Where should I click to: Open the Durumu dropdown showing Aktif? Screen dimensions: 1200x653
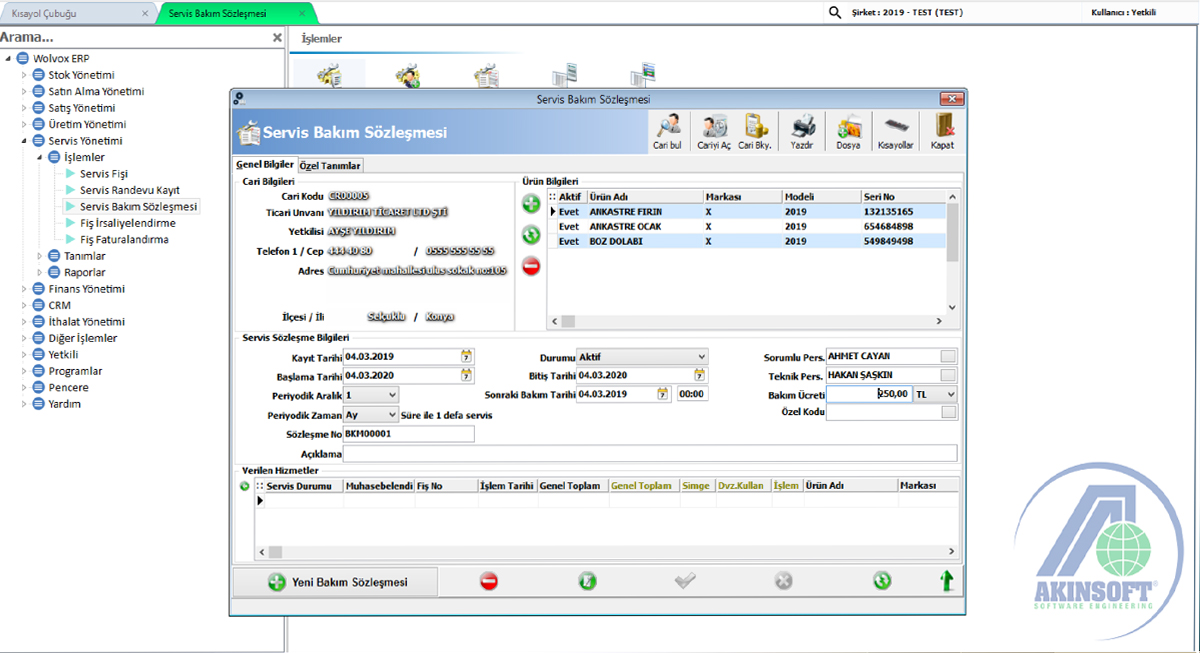coord(700,356)
